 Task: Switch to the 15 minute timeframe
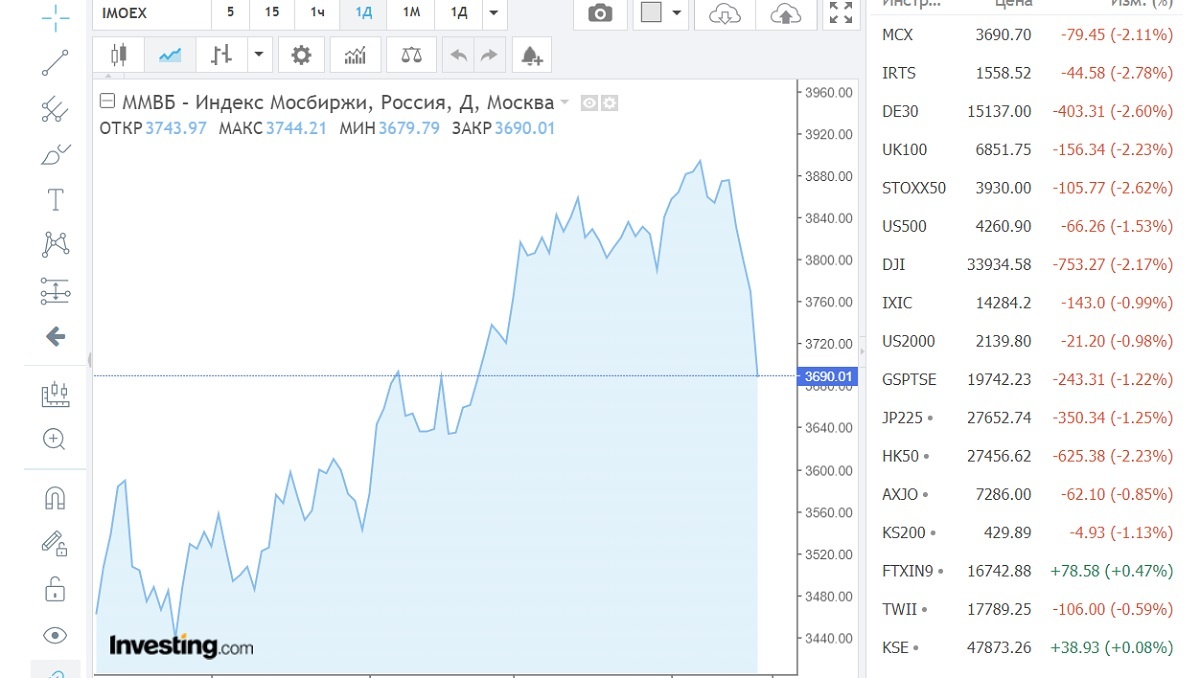pyautogui.click(x=272, y=12)
